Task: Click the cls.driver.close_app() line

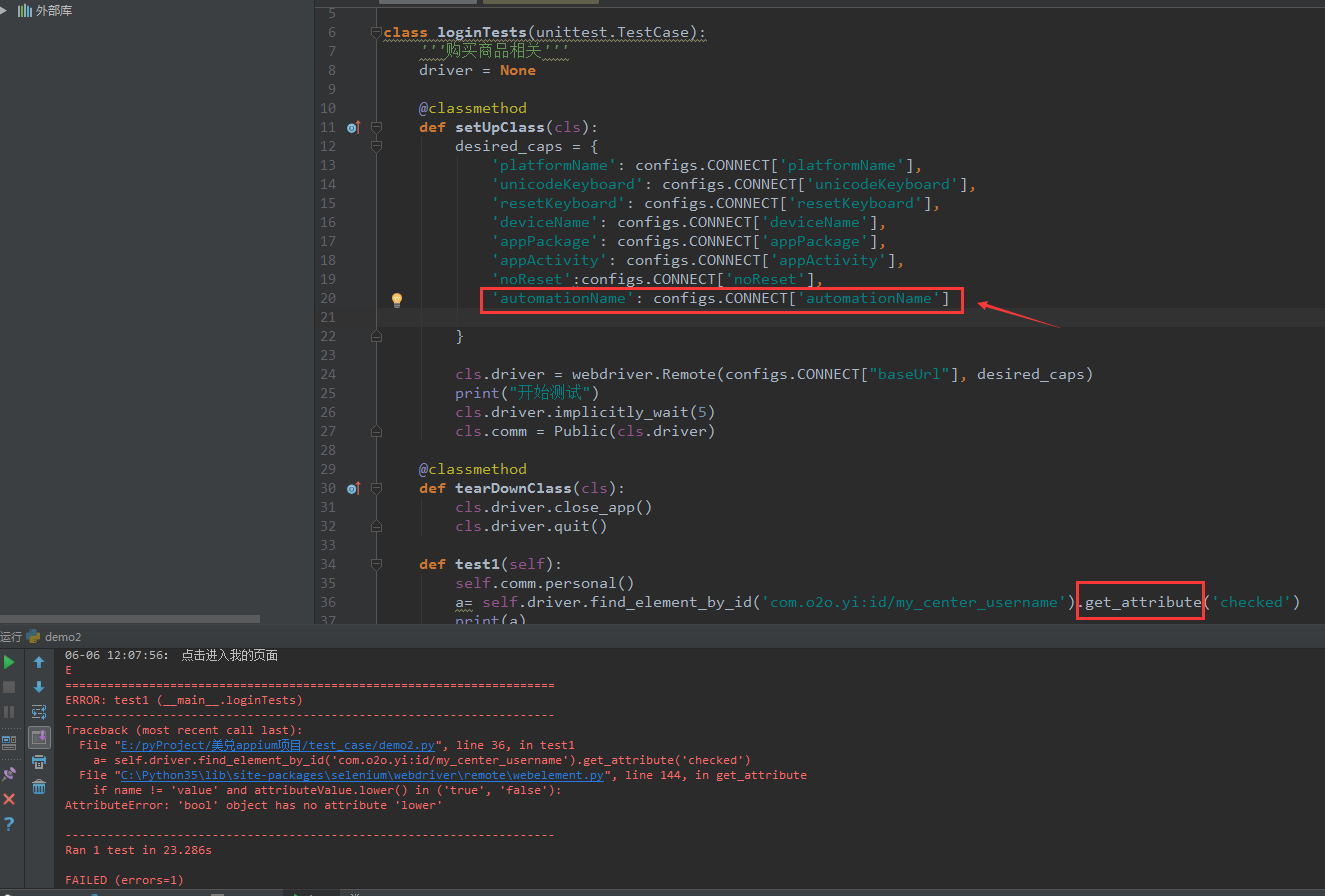Action: point(554,507)
